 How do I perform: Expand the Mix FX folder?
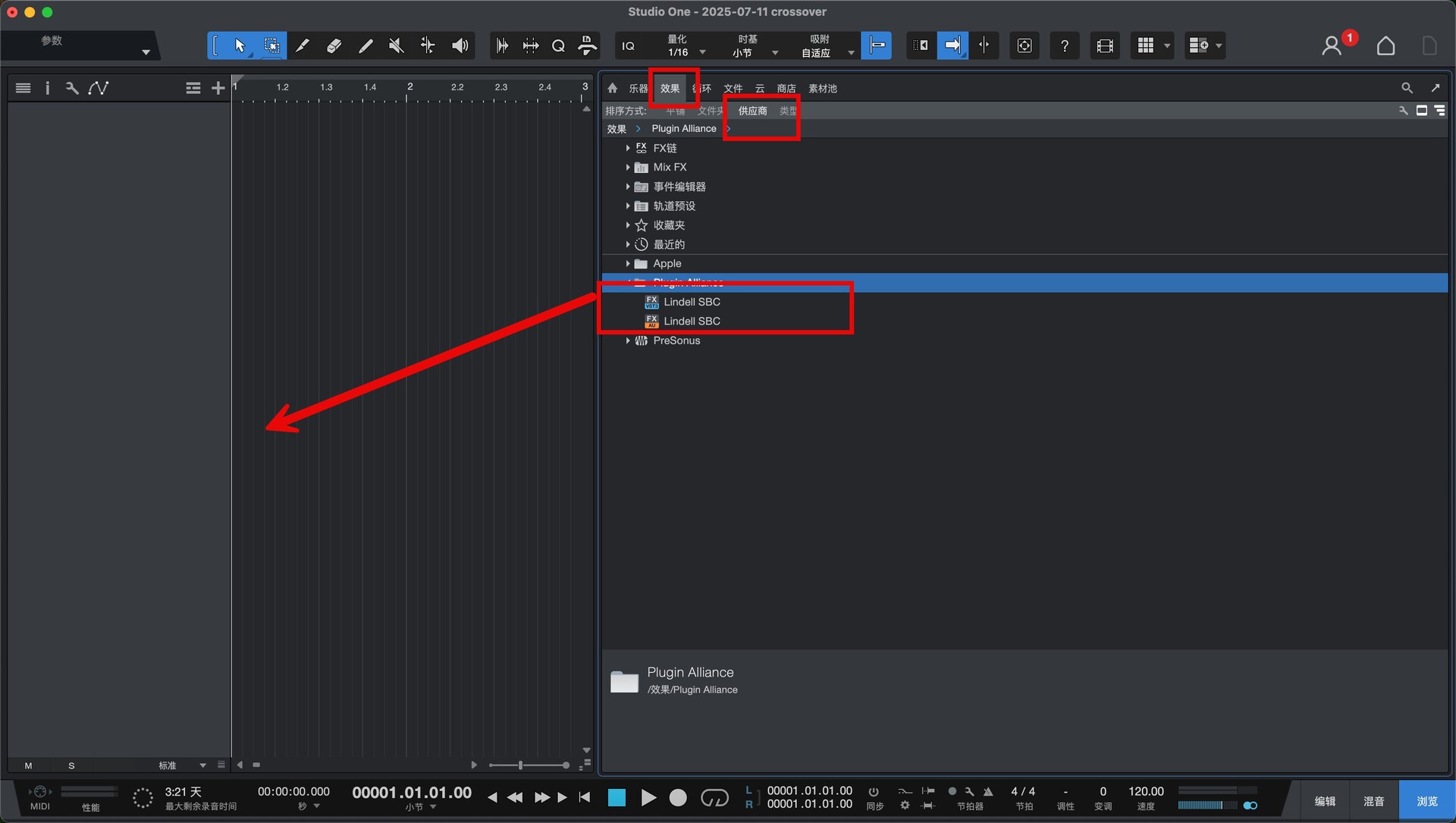pyautogui.click(x=628, y=168)
